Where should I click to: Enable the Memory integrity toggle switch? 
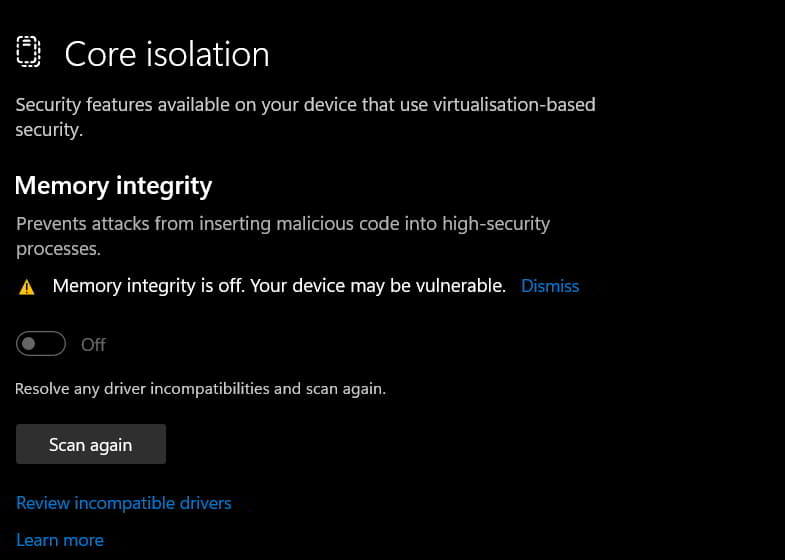[41, 344]
